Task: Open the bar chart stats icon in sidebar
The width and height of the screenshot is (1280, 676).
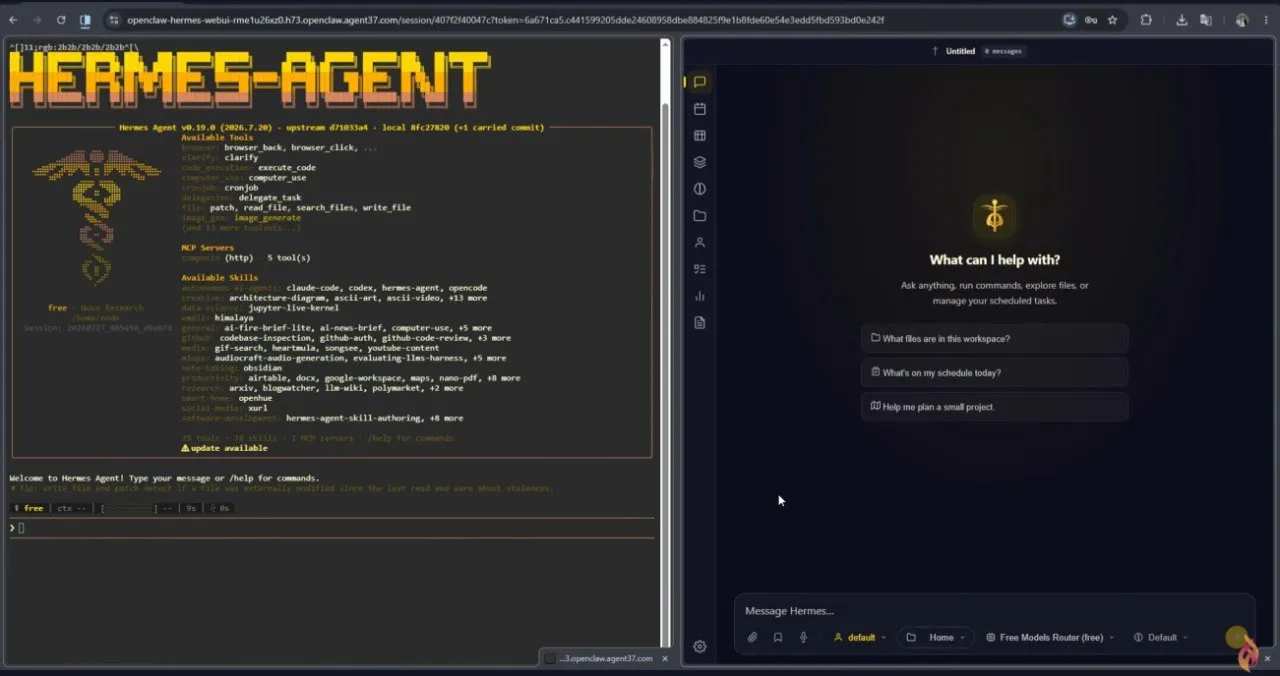Action: coord(700,296)
